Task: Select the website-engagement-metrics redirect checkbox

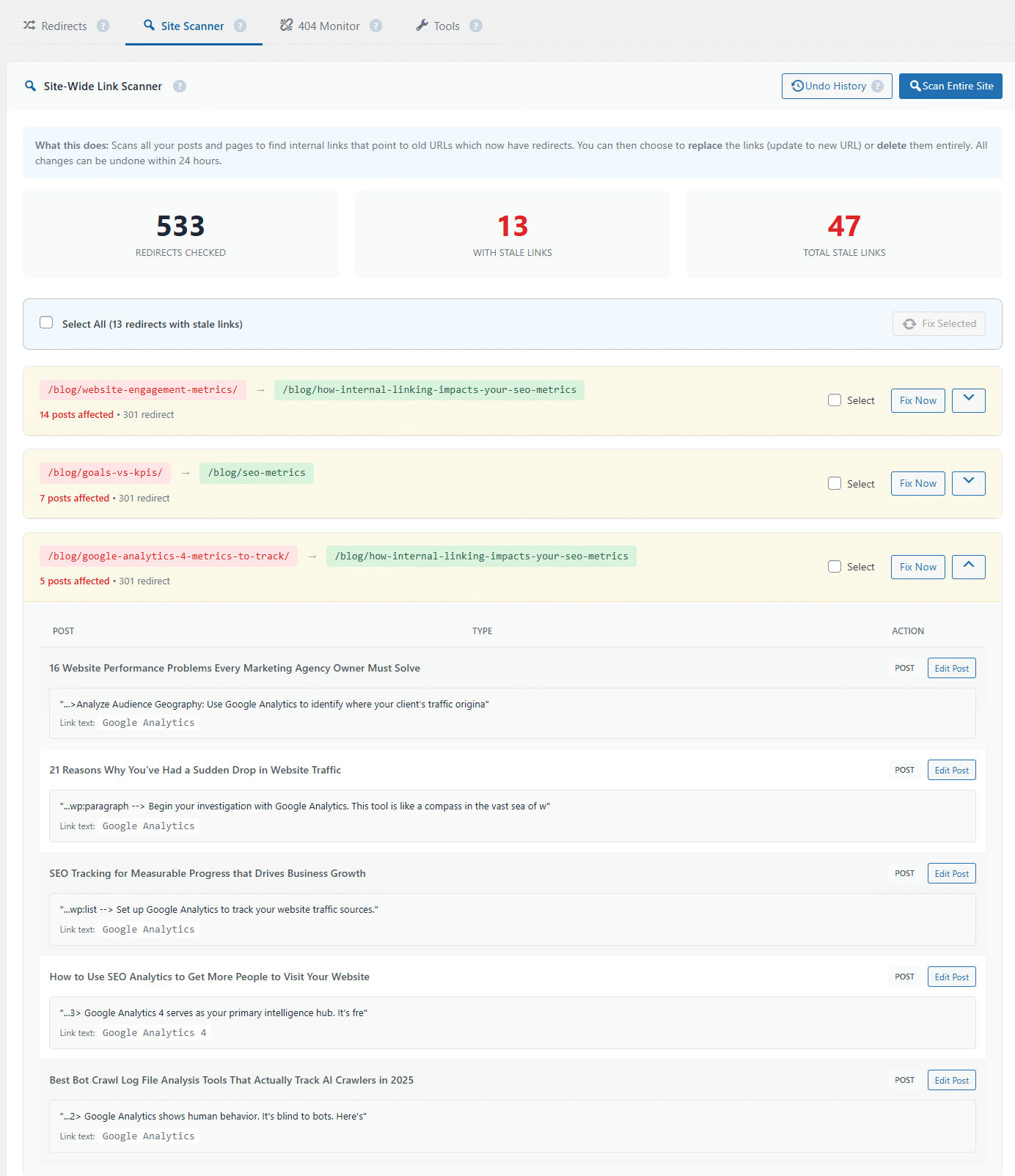Action: 835,400
